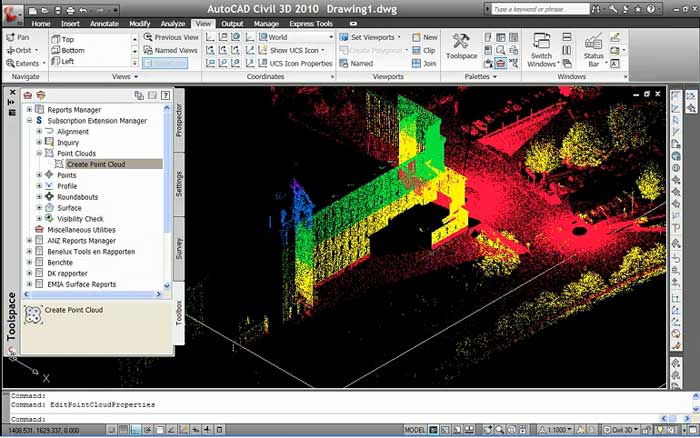Toggle ortho mode in status bar
Image resolution: width=700 pixels, height=438 pixels.
136,430
